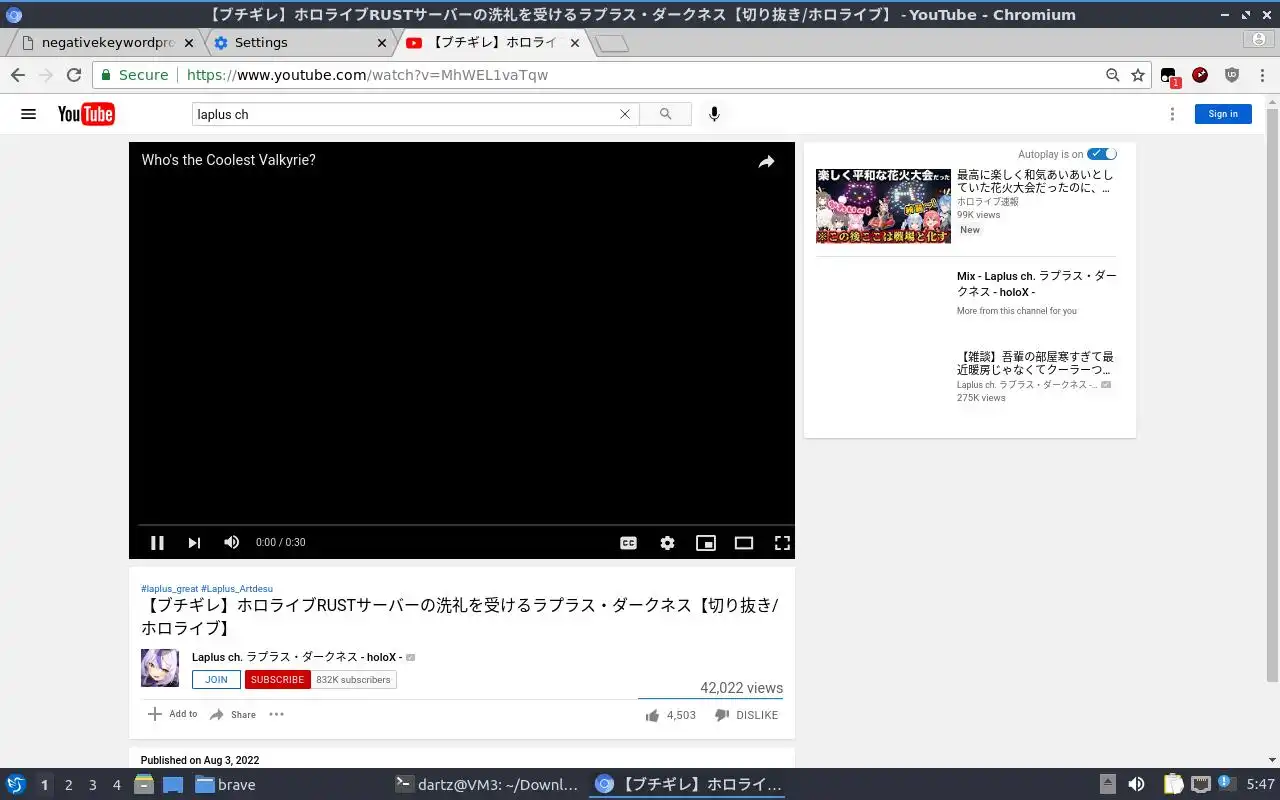Click the URL address bar
The width and height of the screenshot is (1280, 800).
pos(640,75)
